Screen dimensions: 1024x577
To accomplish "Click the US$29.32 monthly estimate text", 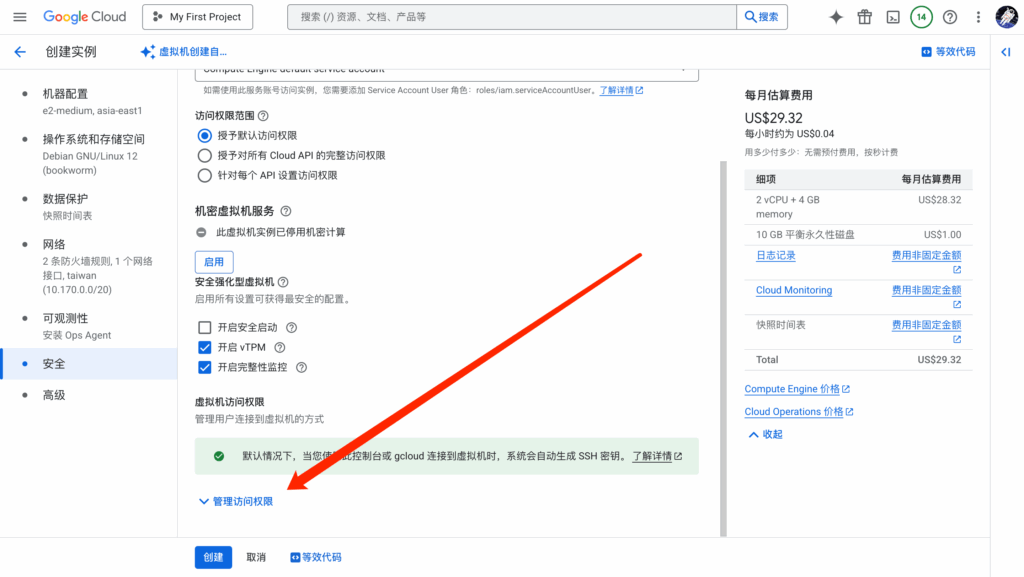I will click(773, 118).
